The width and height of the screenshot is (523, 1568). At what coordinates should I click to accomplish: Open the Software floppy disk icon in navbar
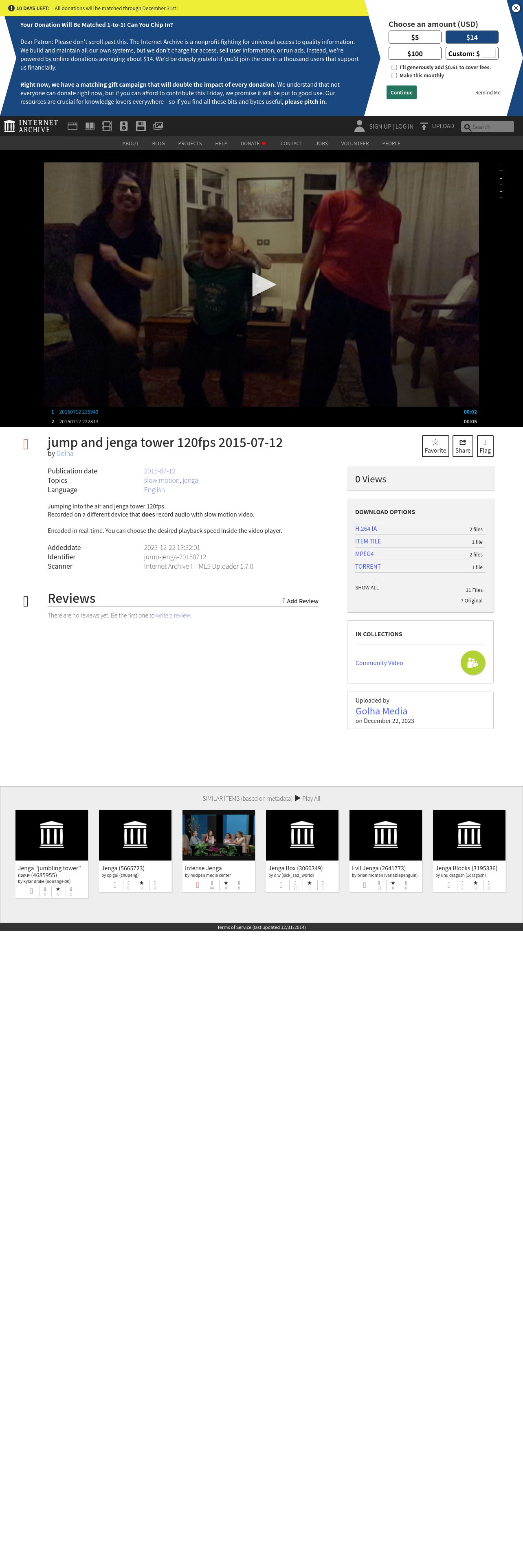pos(141,126)
